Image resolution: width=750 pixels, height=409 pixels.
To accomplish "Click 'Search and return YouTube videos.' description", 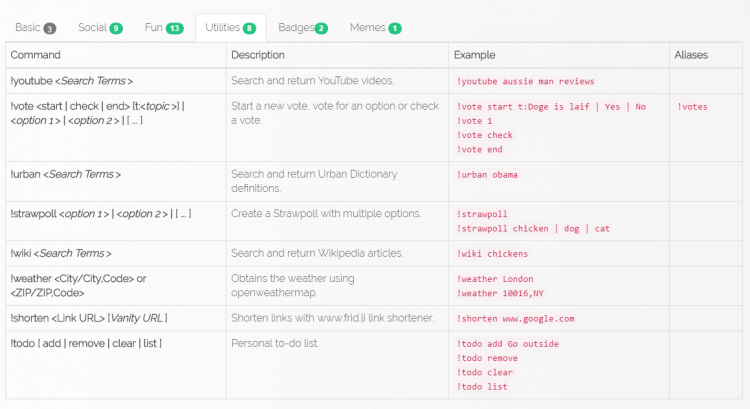I will click(x=312, y=81).
